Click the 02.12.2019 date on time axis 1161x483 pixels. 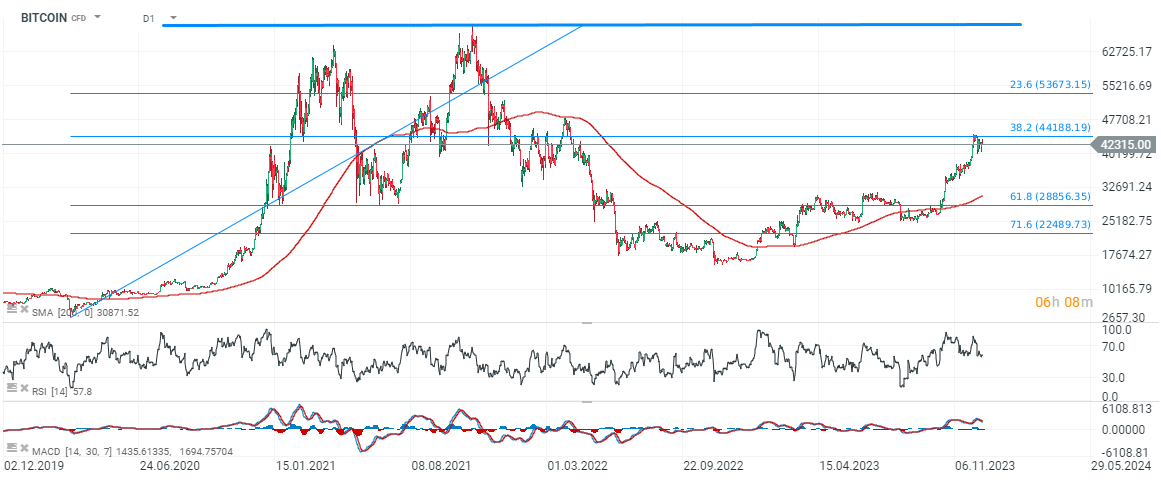pyautogui.click(x=34, y=467)
